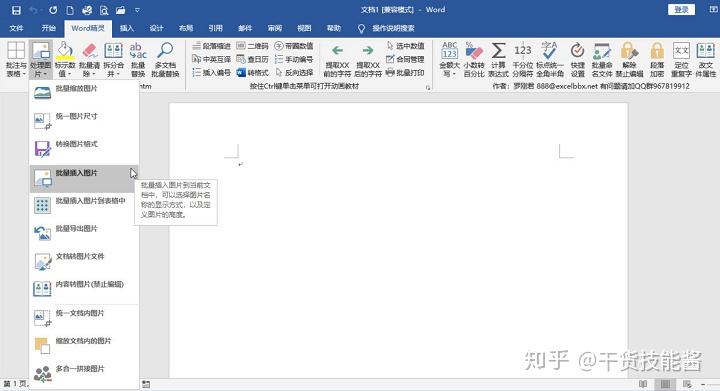720x391 pixels.
Task: Select 多合一拼接图片 from the menu
Action: pyautogui.click(x=84, y=374)
